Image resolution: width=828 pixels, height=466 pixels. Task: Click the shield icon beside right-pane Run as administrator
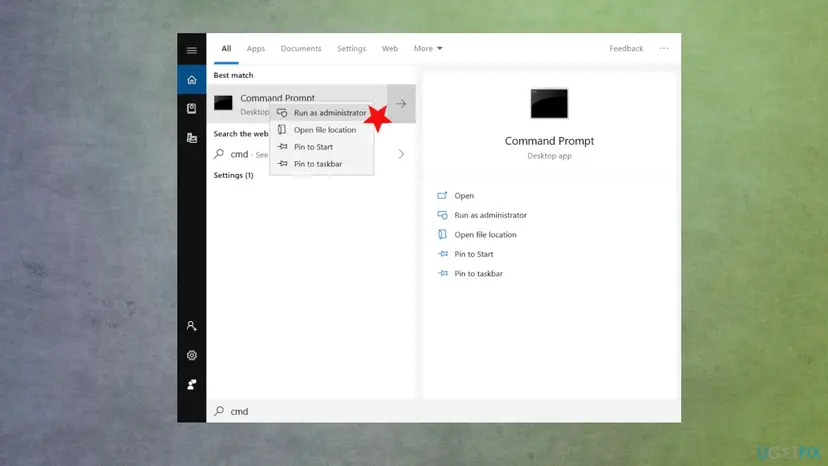pos(442,215)
